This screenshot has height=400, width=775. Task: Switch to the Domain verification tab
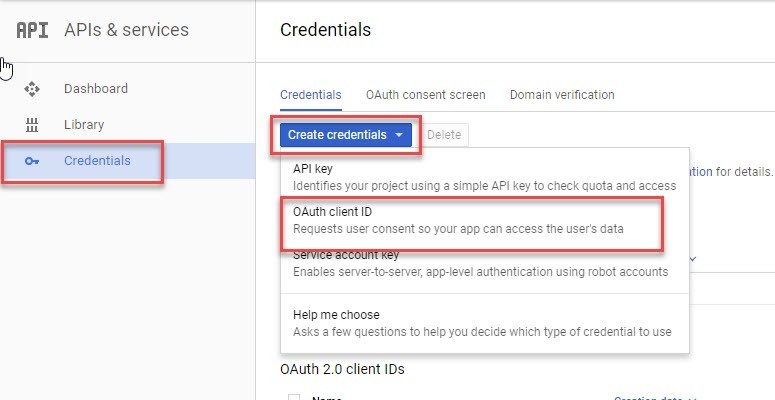pos(562,94)
